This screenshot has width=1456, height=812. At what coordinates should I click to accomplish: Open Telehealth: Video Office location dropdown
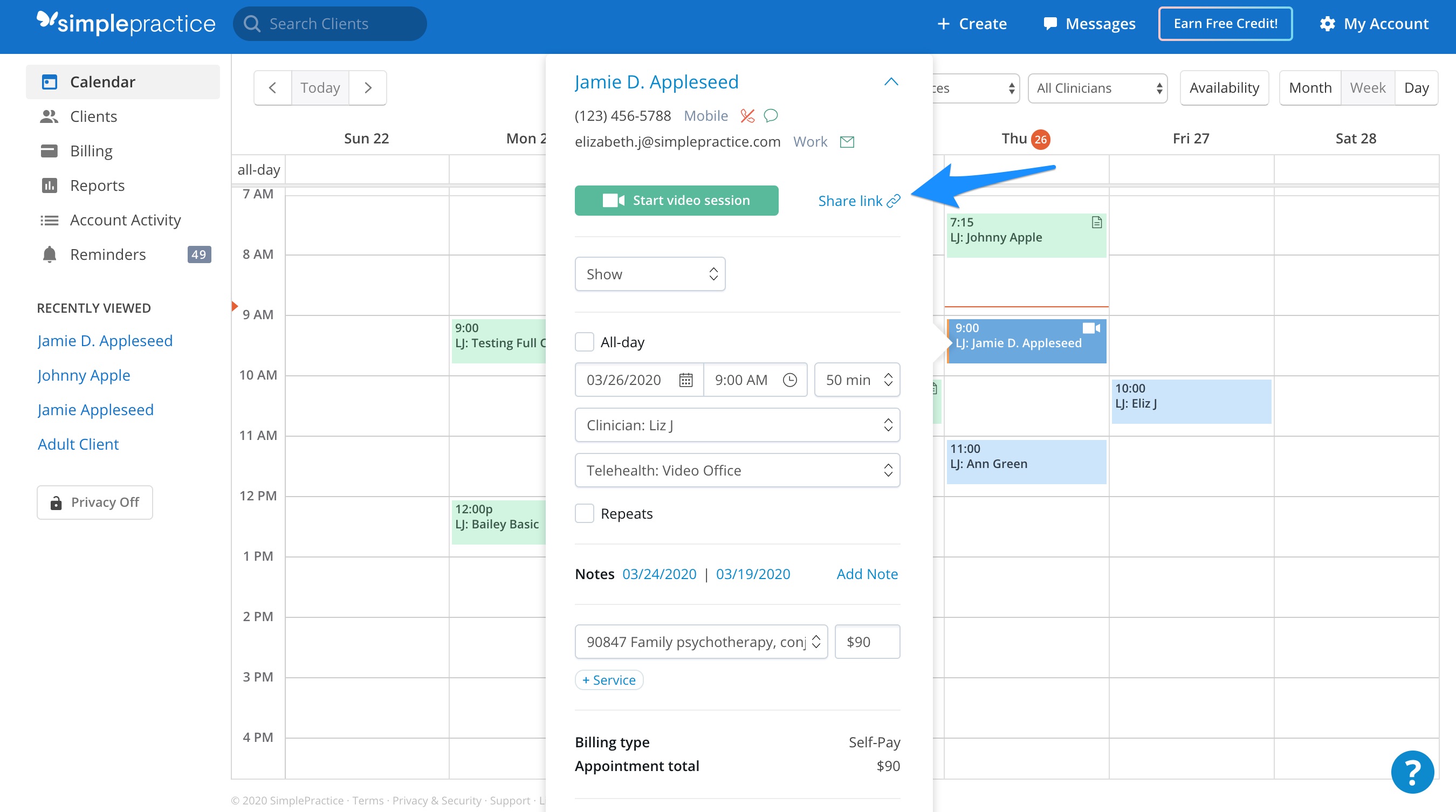pos(737,470)
